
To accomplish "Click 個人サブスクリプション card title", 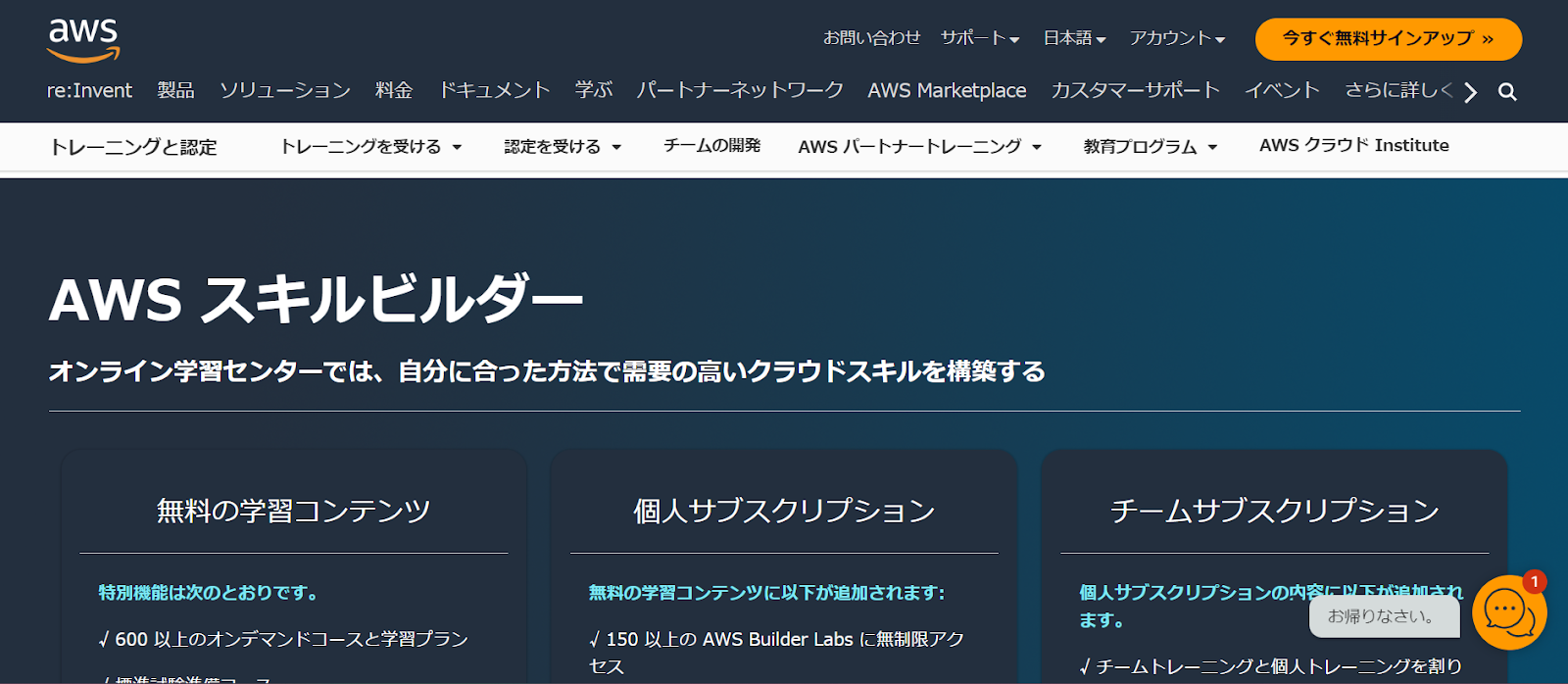I will (784, 511).
